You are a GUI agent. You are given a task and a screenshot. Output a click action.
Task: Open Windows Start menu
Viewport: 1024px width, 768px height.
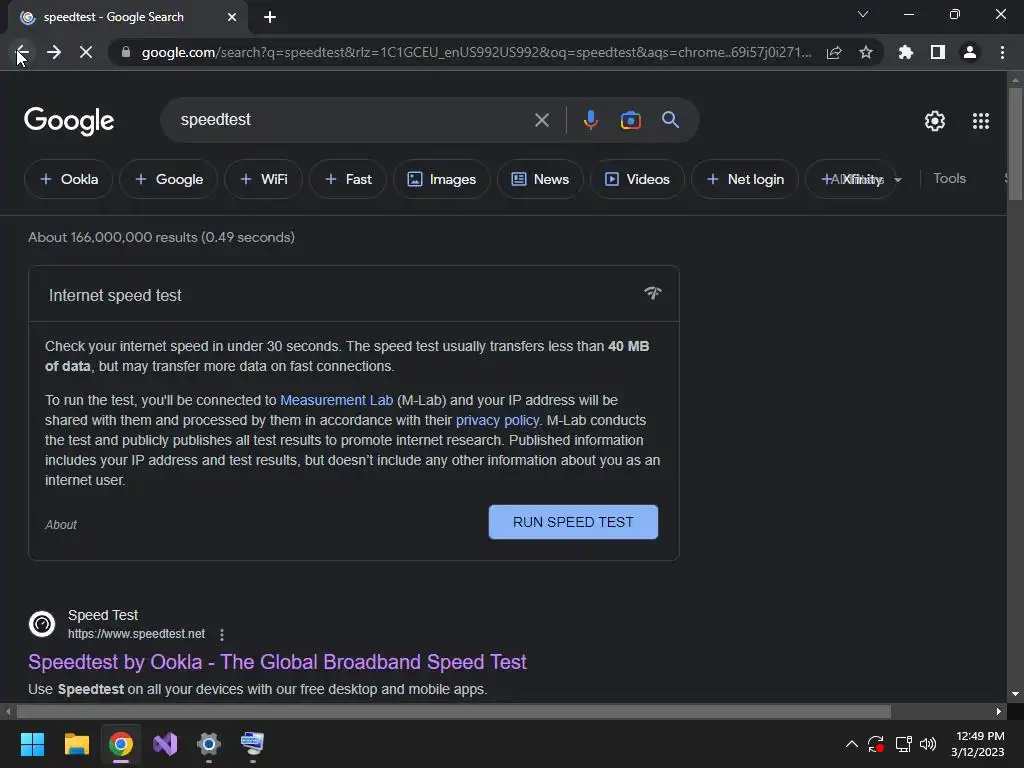32,744
